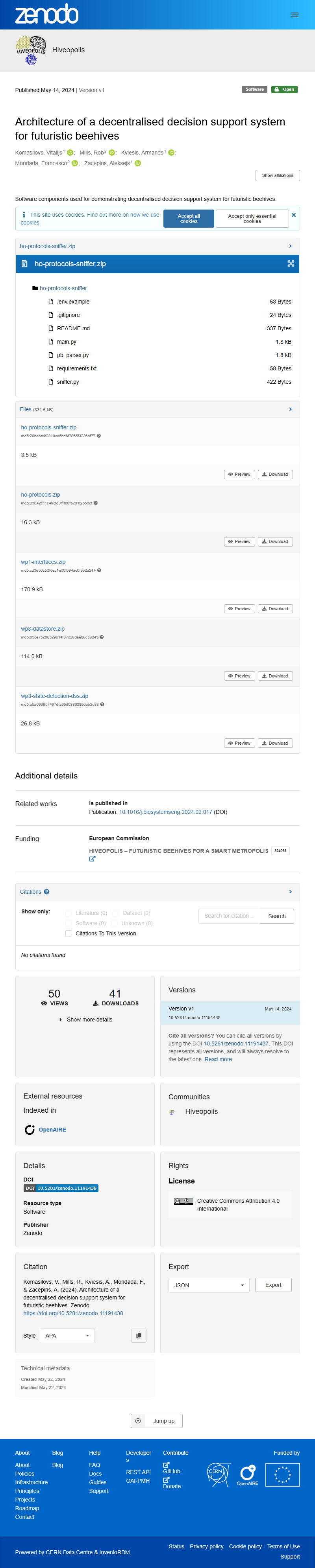Check Citations To This Version checkbox
315x1568 pixels.
(69, 933)
